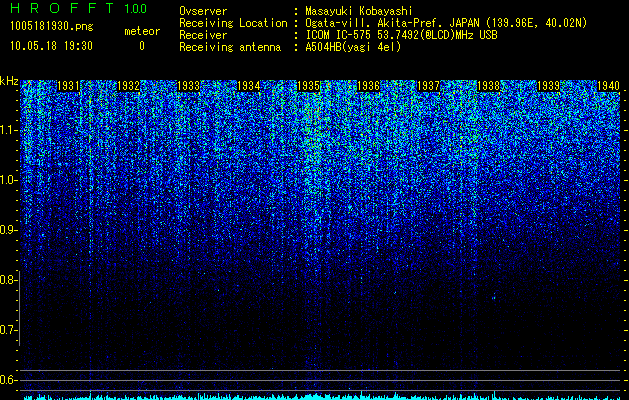Click the Receiving antenna label
The height and width of the screenshot is (400, 629).
click(230, 47)
